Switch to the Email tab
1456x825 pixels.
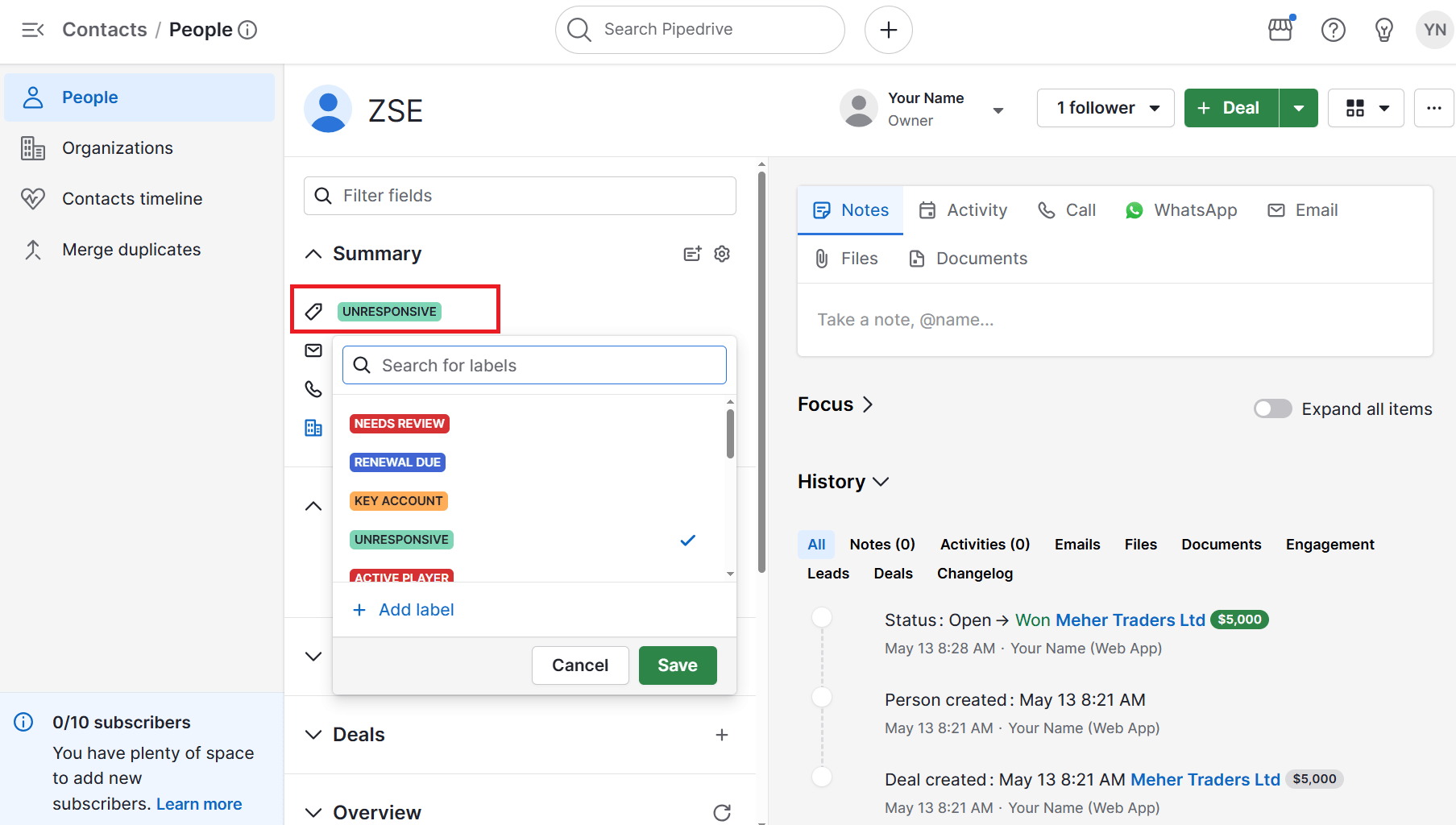tap(1302, 210)
